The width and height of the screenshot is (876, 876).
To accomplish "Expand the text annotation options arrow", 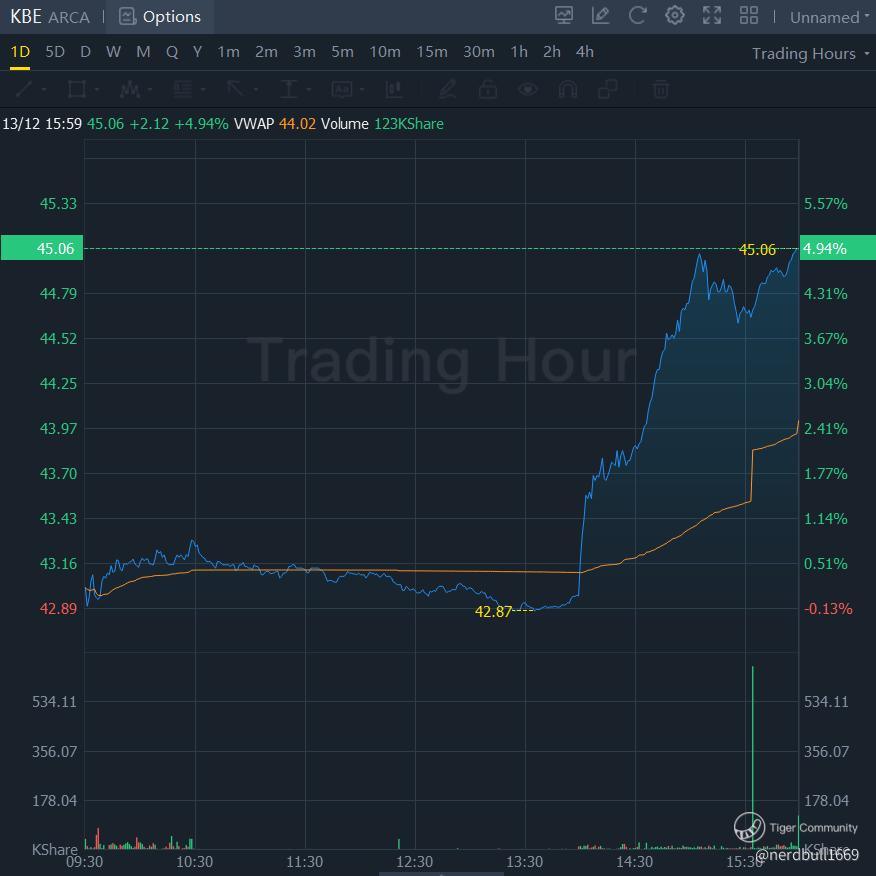I will [x=362, y=89].
